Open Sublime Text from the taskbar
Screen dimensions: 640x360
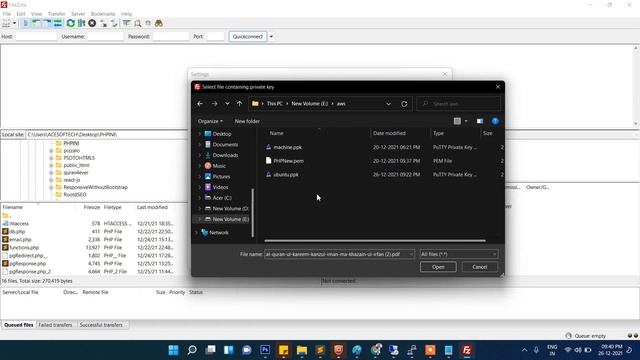[320, 350]
